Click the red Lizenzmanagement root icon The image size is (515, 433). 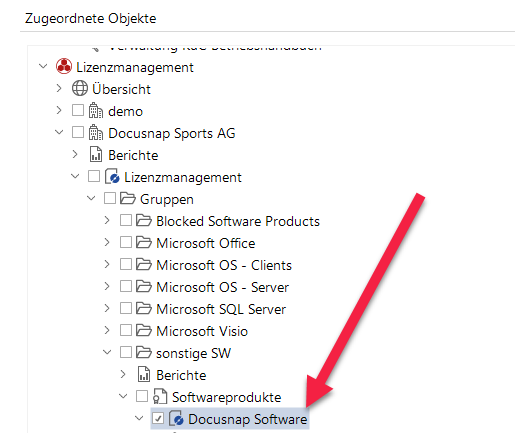(64, 66)
